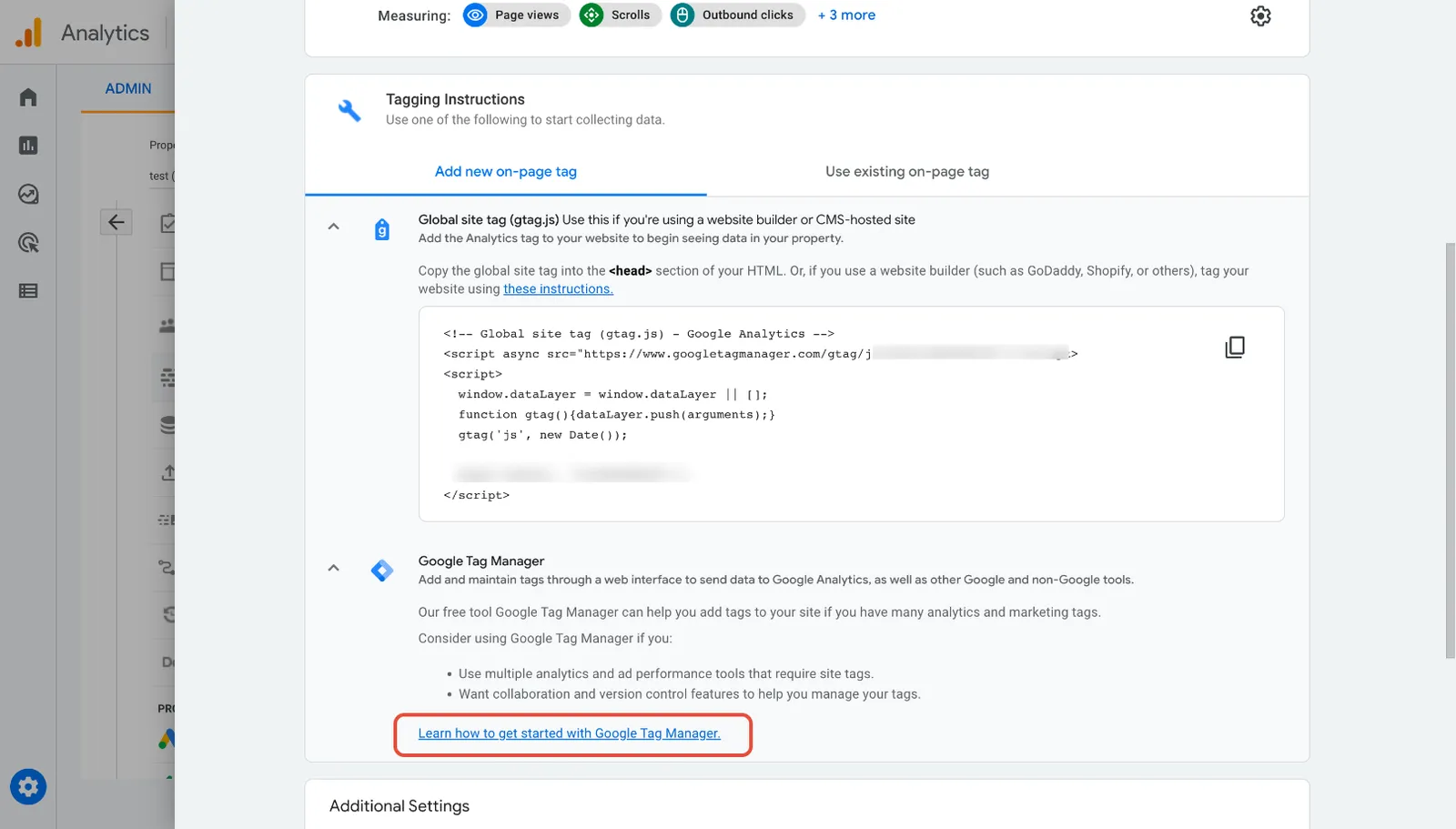The height and width of the screenshot is (829, 1456).
Task: Open the 'these instructions' link
Action: (559, 289)
